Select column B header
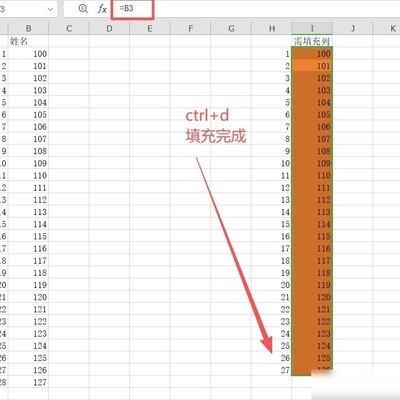The width and height of the screenshot is (400, 400). click(28, 29)
